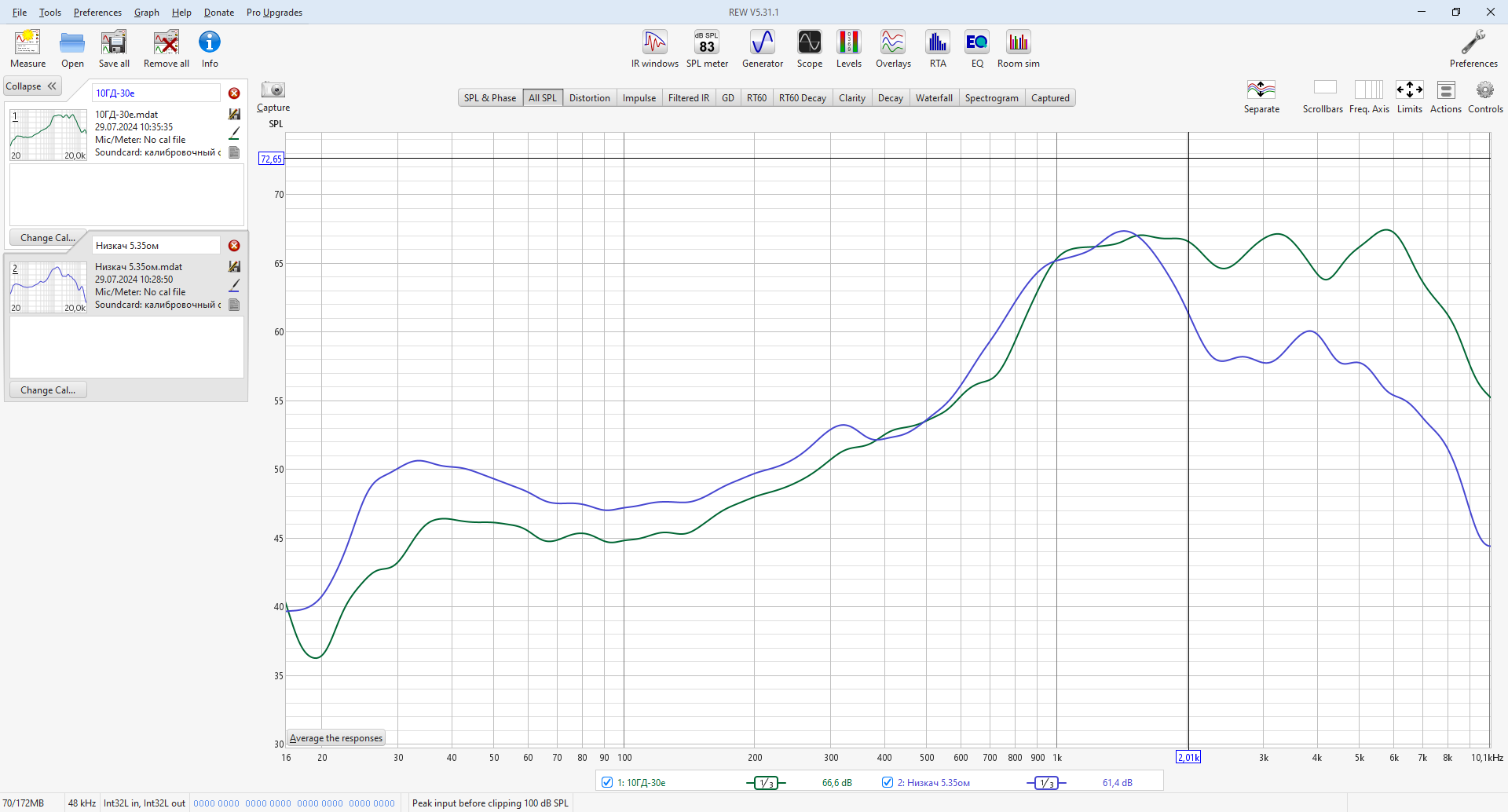Switch to the Clarity tab
Image resolution: width=1508 pixels, height=812 pixels.
[852, 98]
